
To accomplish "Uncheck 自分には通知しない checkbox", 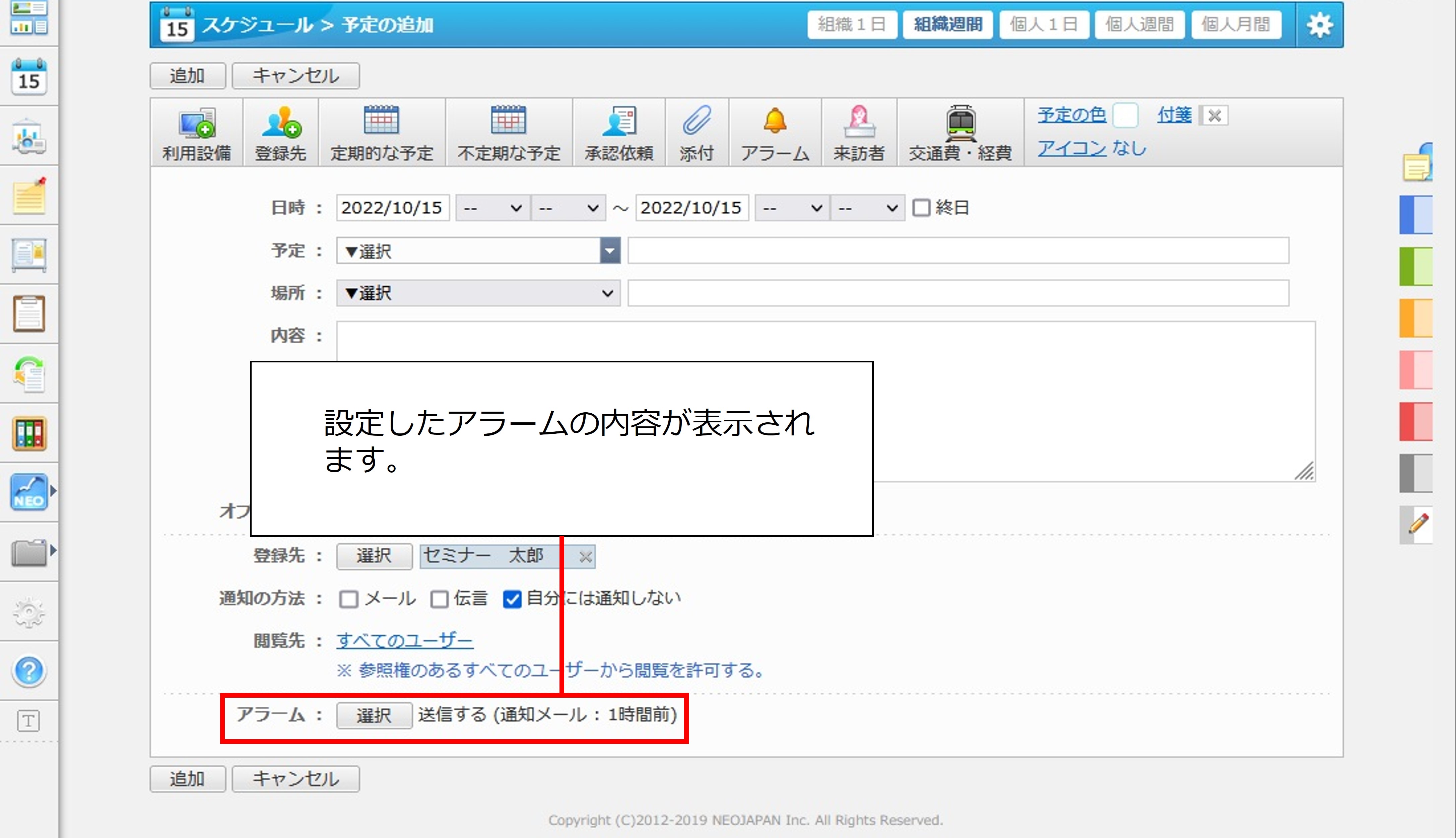I will 512,599.
